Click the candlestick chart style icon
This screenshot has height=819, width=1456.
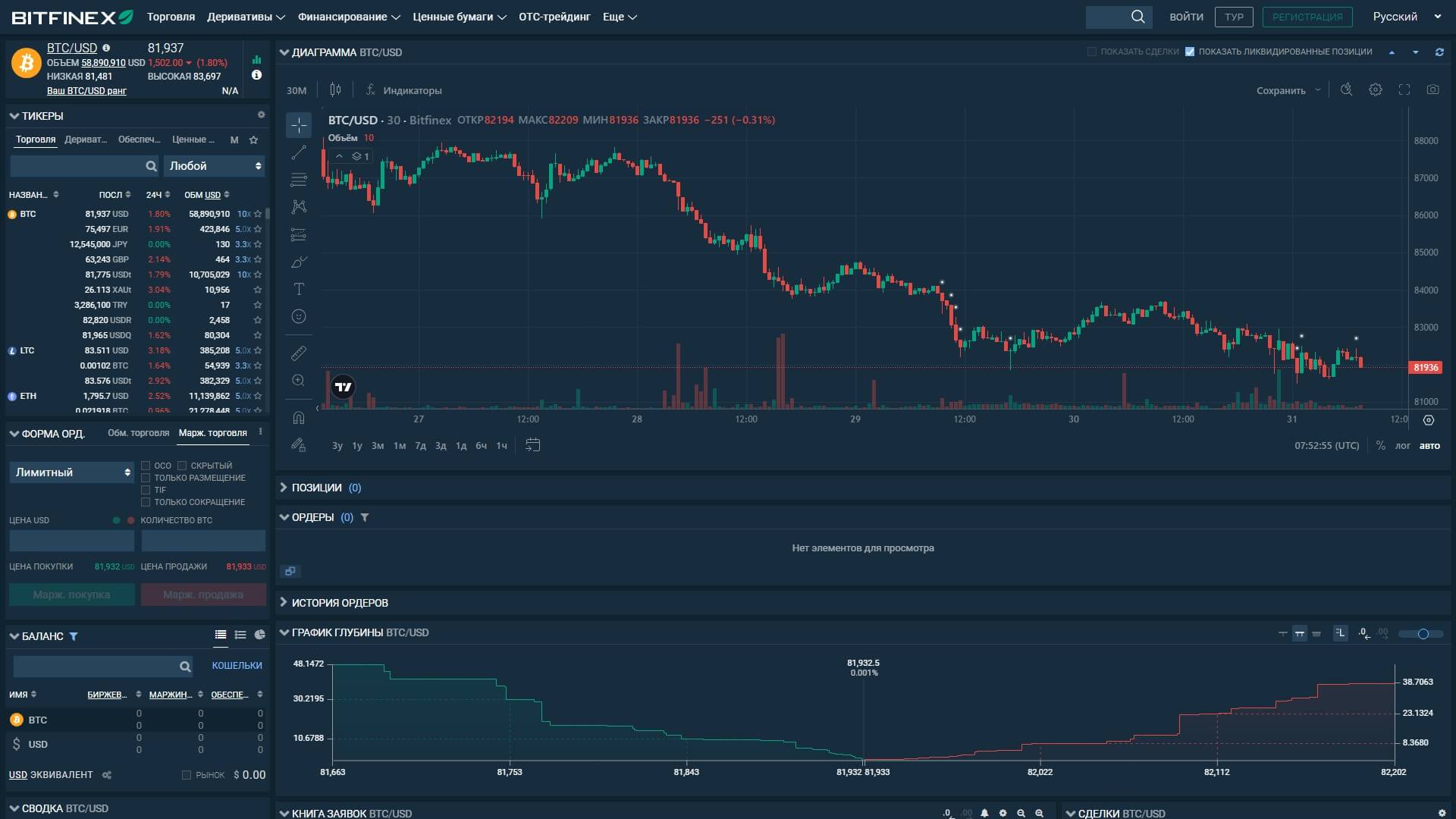point(335,89)
